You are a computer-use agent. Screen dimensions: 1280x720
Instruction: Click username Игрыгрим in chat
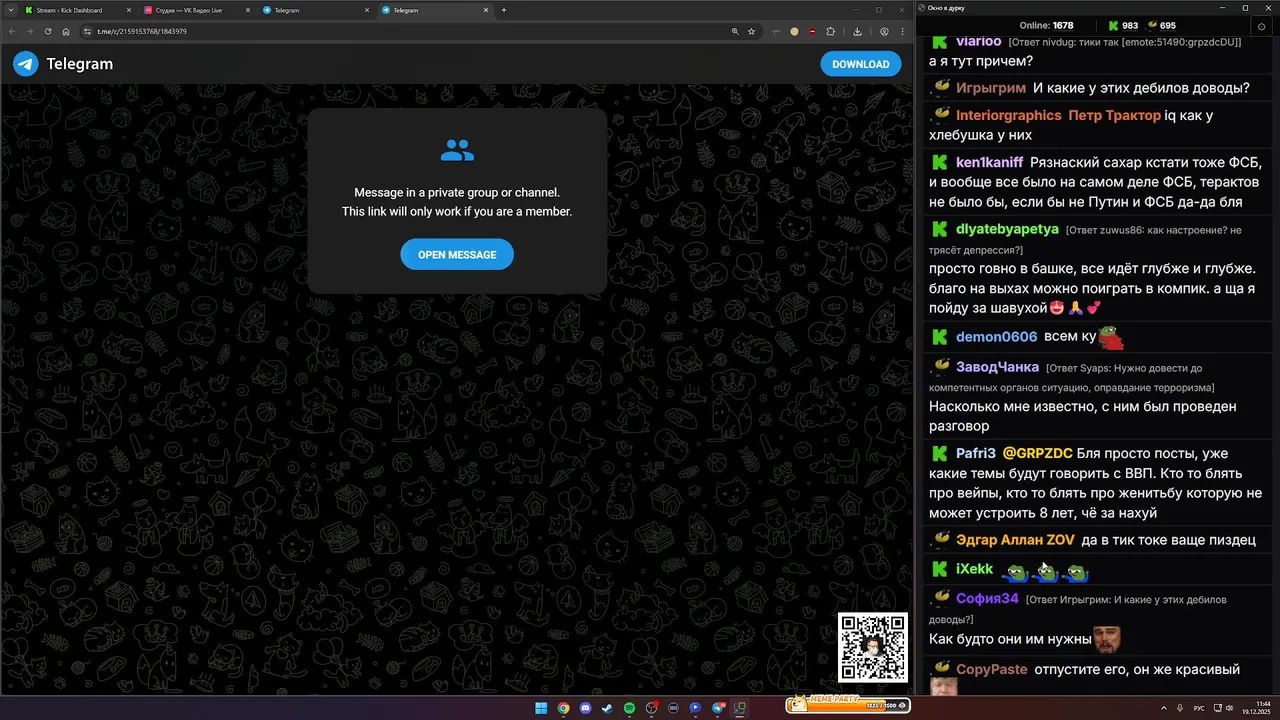tap(991, 88)
